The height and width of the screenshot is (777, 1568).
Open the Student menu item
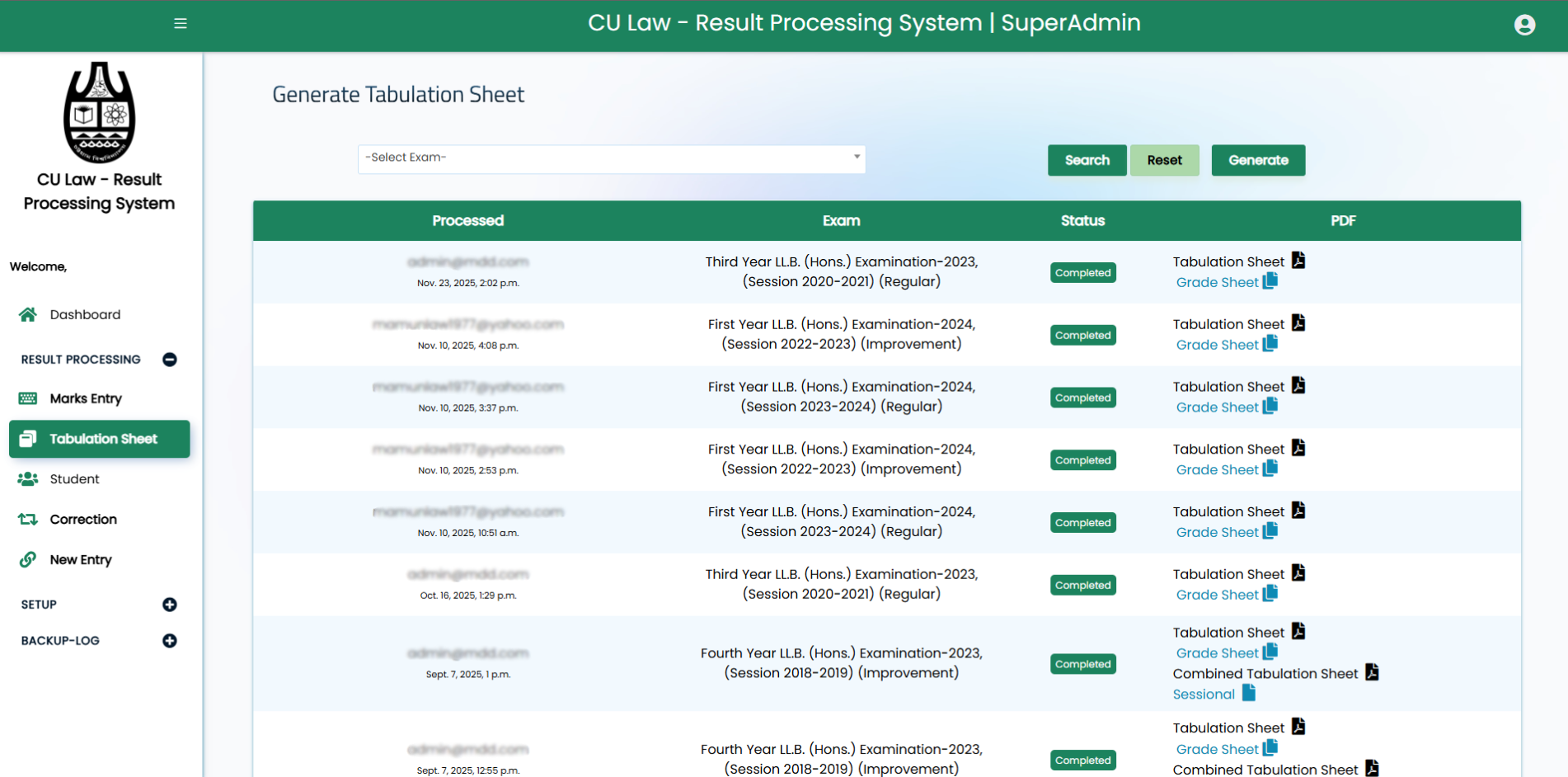(74, 479)
